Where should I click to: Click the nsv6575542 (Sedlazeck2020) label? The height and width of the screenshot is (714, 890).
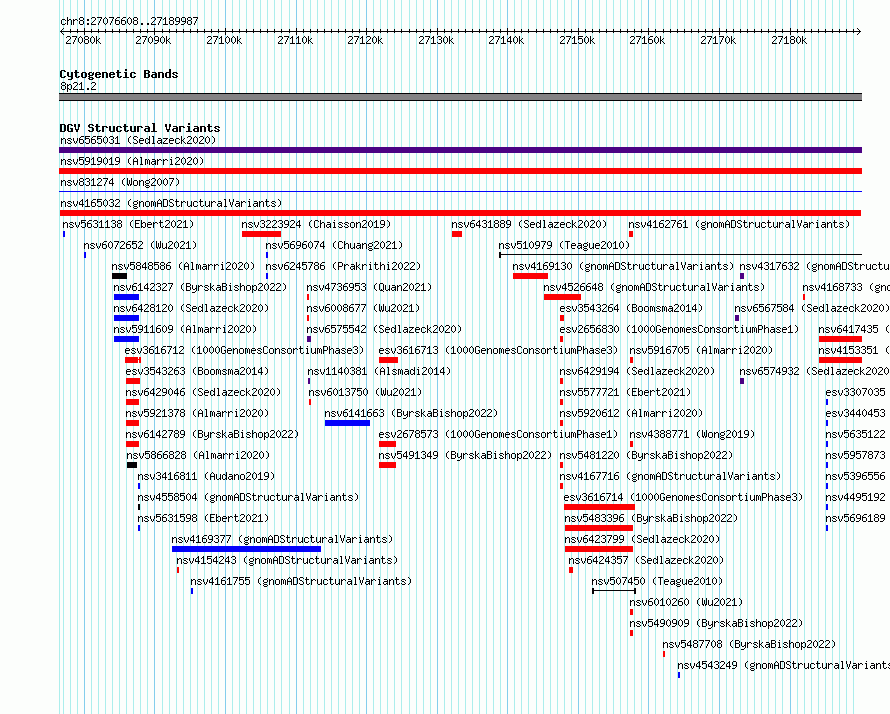pyautogui.click(x=384, y=329)
